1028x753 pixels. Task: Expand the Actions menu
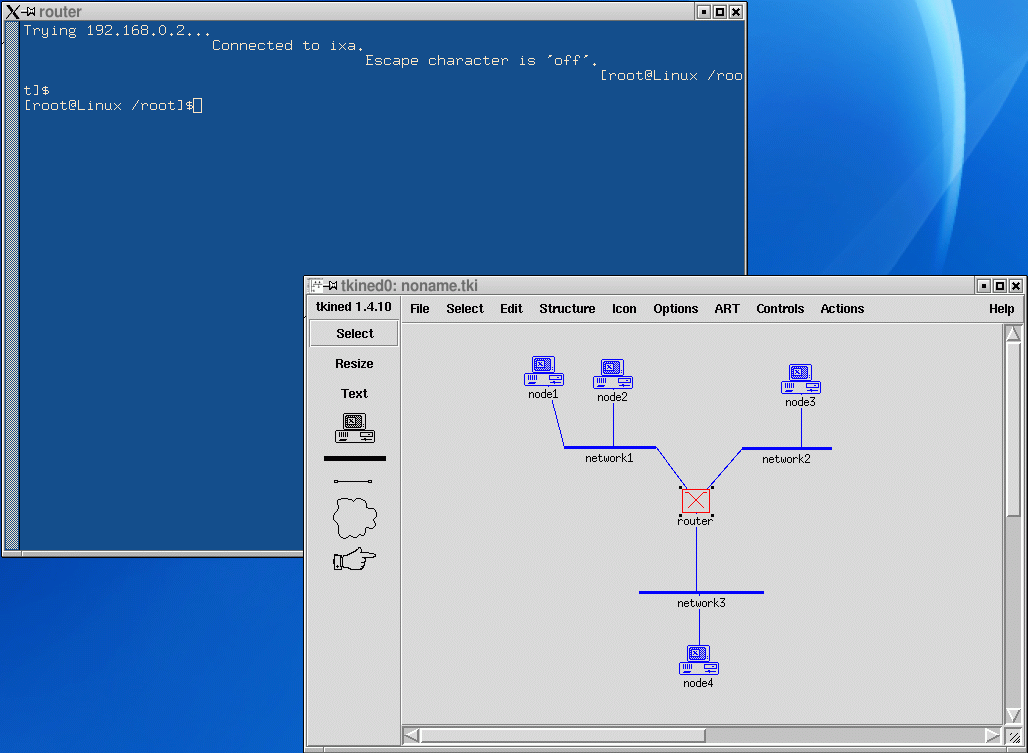(x=842, y=309)
